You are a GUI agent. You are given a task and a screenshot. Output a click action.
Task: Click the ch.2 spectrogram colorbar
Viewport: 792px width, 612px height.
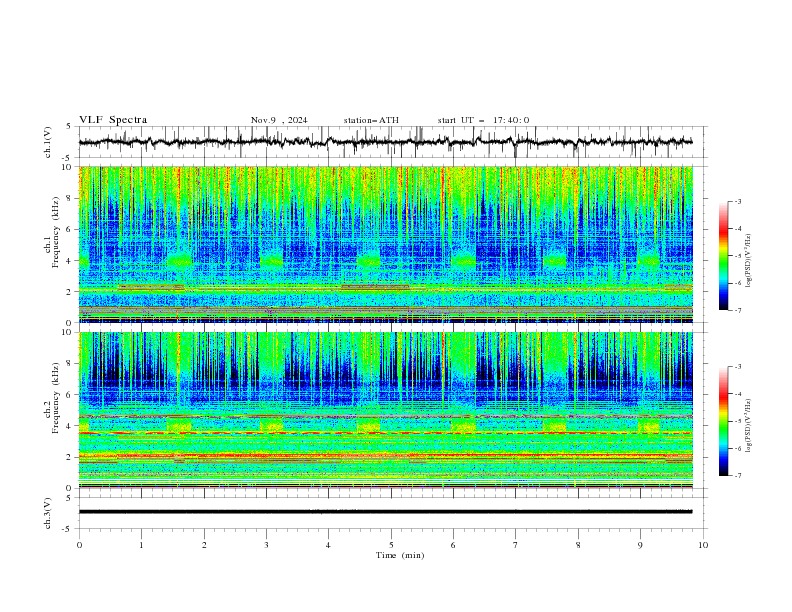coord(724,421)
